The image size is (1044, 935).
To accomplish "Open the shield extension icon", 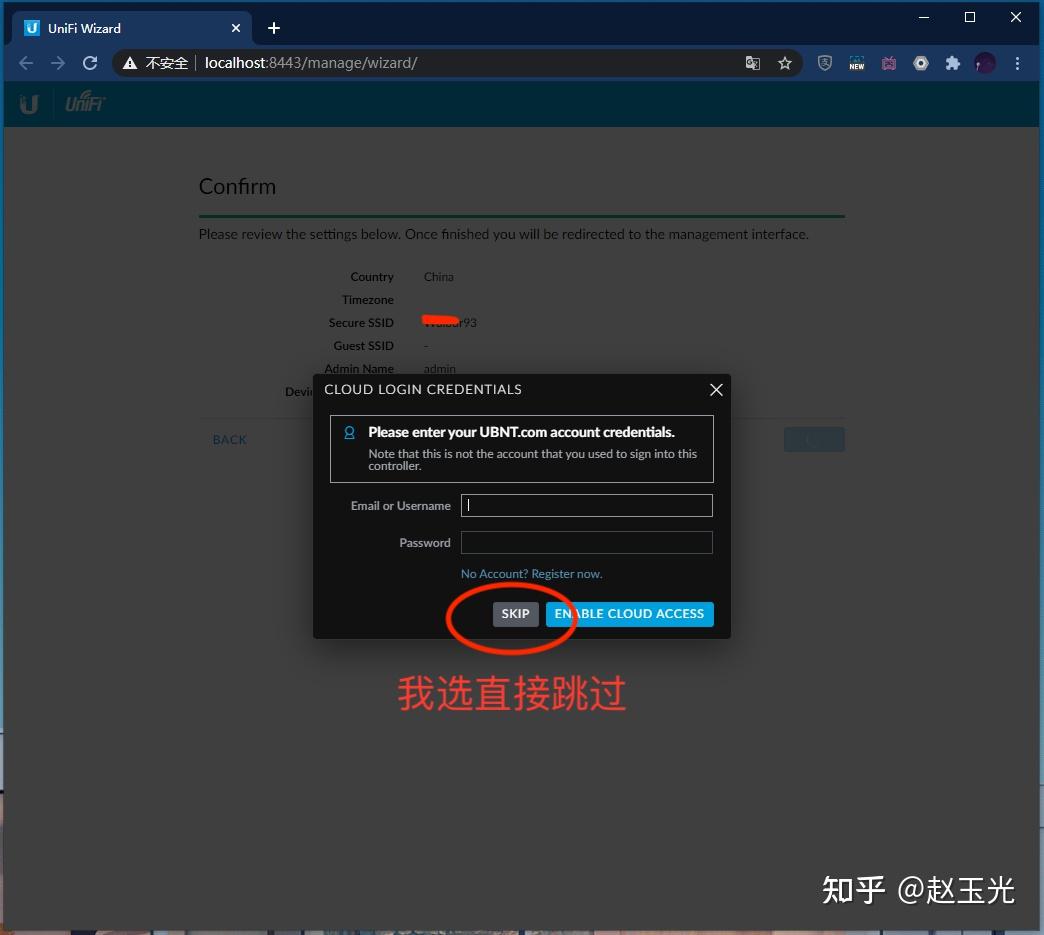I will point(824,63).
